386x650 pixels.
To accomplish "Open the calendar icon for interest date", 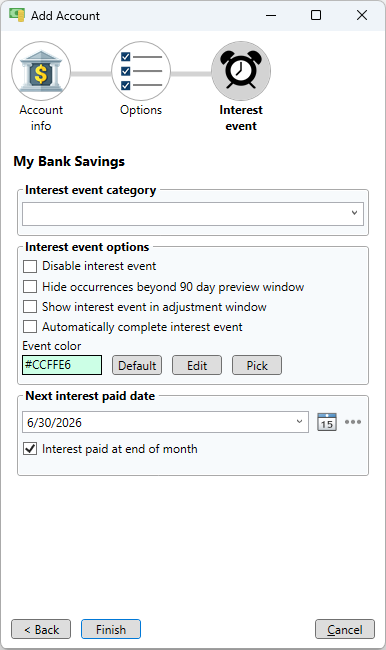I will click(x=327, y=422).
